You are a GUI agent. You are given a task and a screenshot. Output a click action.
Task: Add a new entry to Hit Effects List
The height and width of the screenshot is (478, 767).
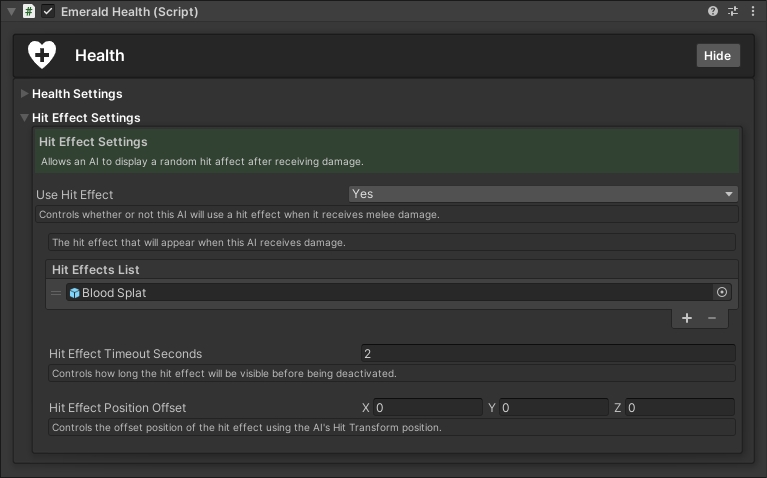click(687, 318)
